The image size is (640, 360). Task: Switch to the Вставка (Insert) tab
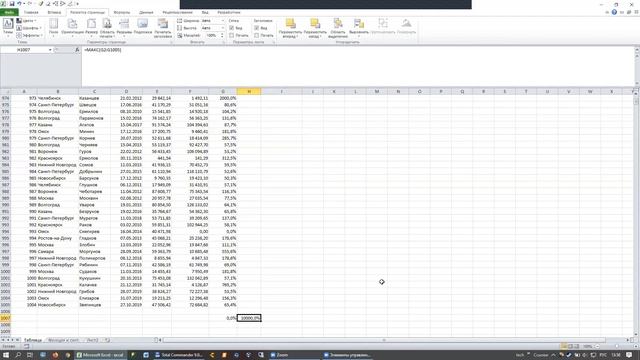tap(54, 12)
